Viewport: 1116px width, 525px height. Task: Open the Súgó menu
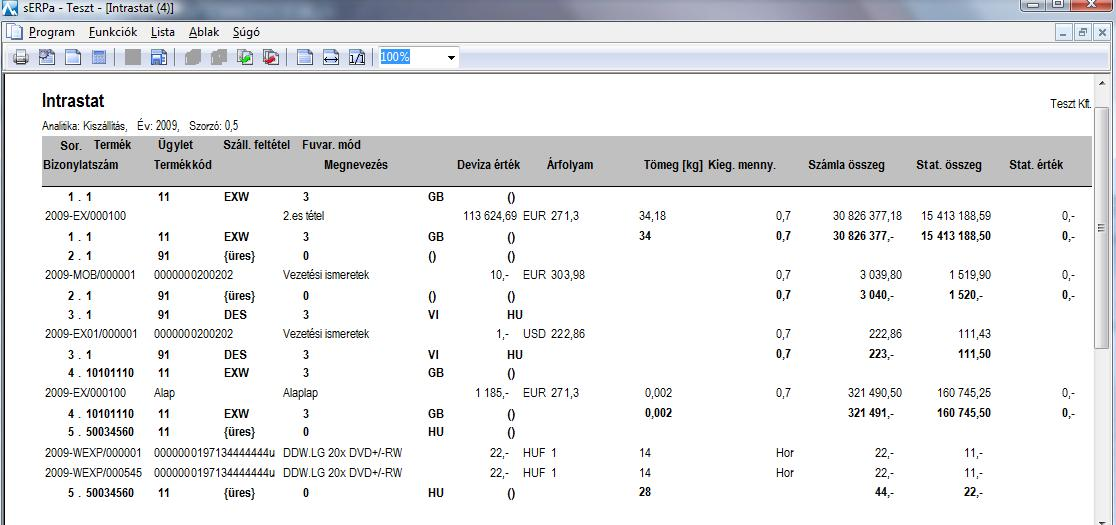pyautogui.click(x=246, y=32)
